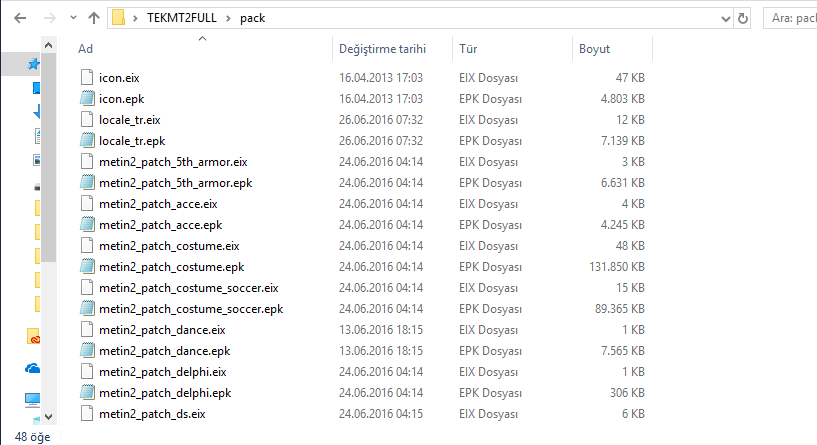This screenshot has width=817, height=445.
Task: Click the metin2_patch_costume_soccer.eix file icon
Action: pyautogui.click(x=87, y=287)
